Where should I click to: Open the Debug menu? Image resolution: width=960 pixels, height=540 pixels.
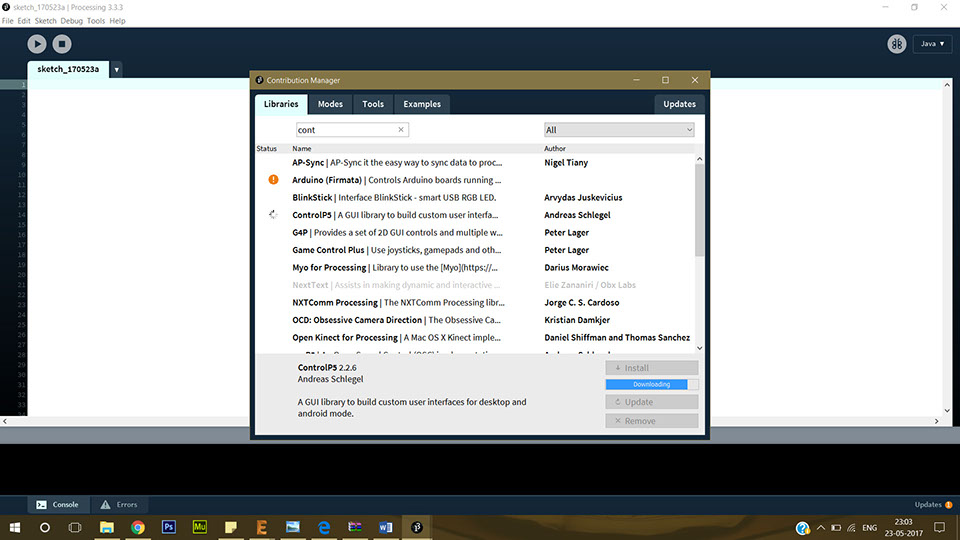pos(72,21)
